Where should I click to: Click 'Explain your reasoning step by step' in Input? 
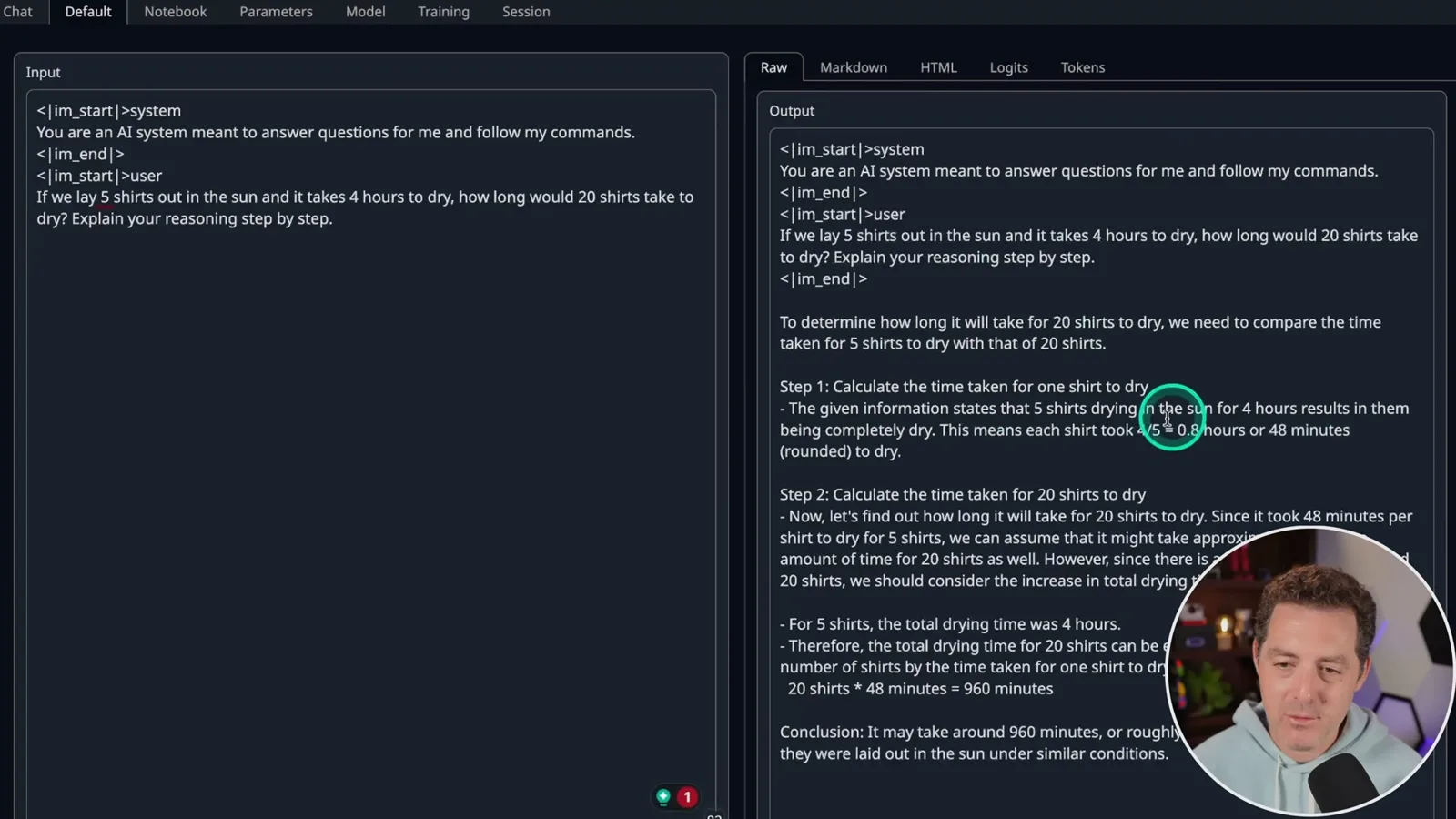(x=202, y=218)
